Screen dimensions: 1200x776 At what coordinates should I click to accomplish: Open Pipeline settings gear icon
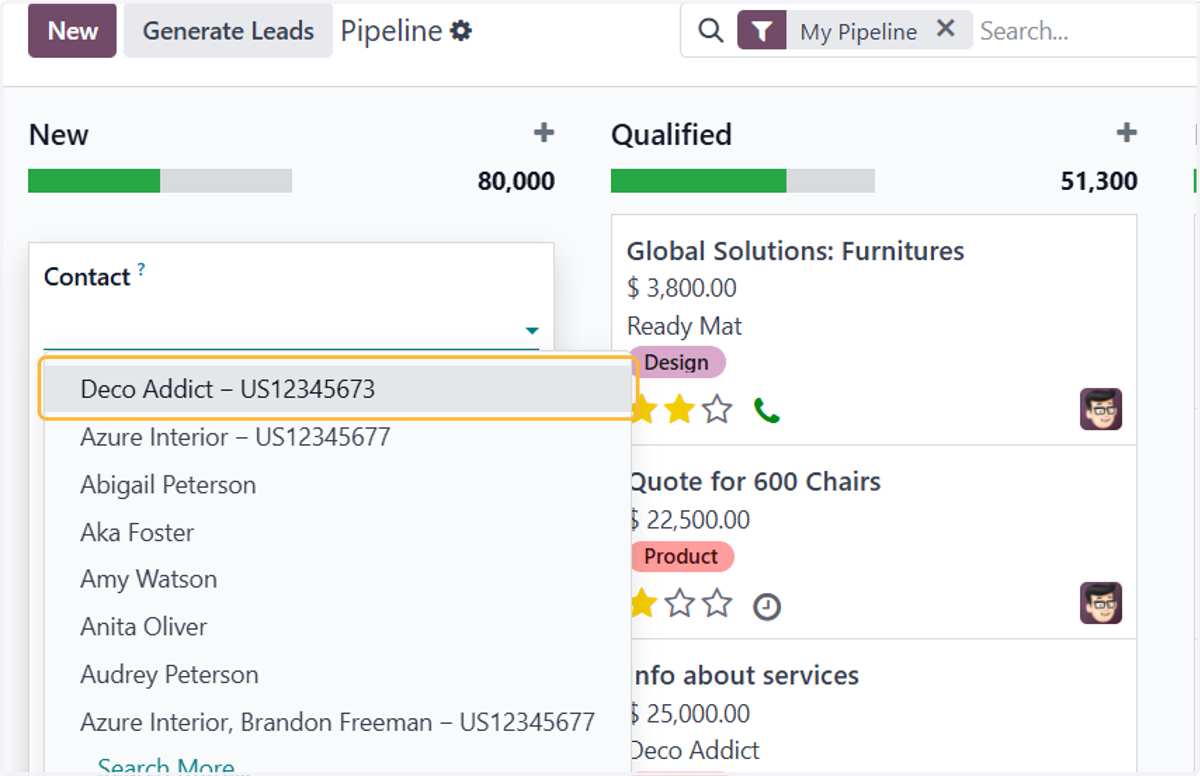(x=461, y=31)
